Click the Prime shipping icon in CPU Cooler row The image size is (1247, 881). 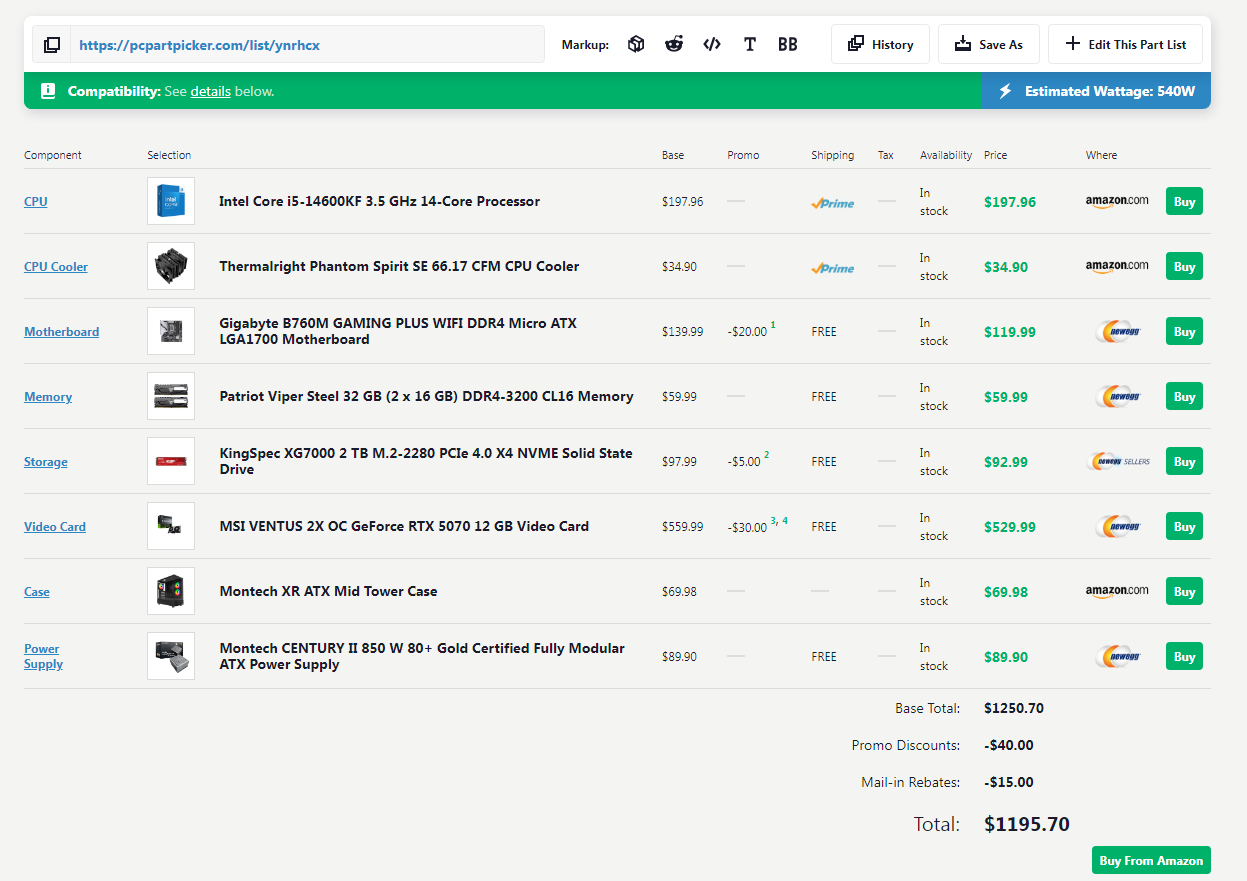point(833,268)
